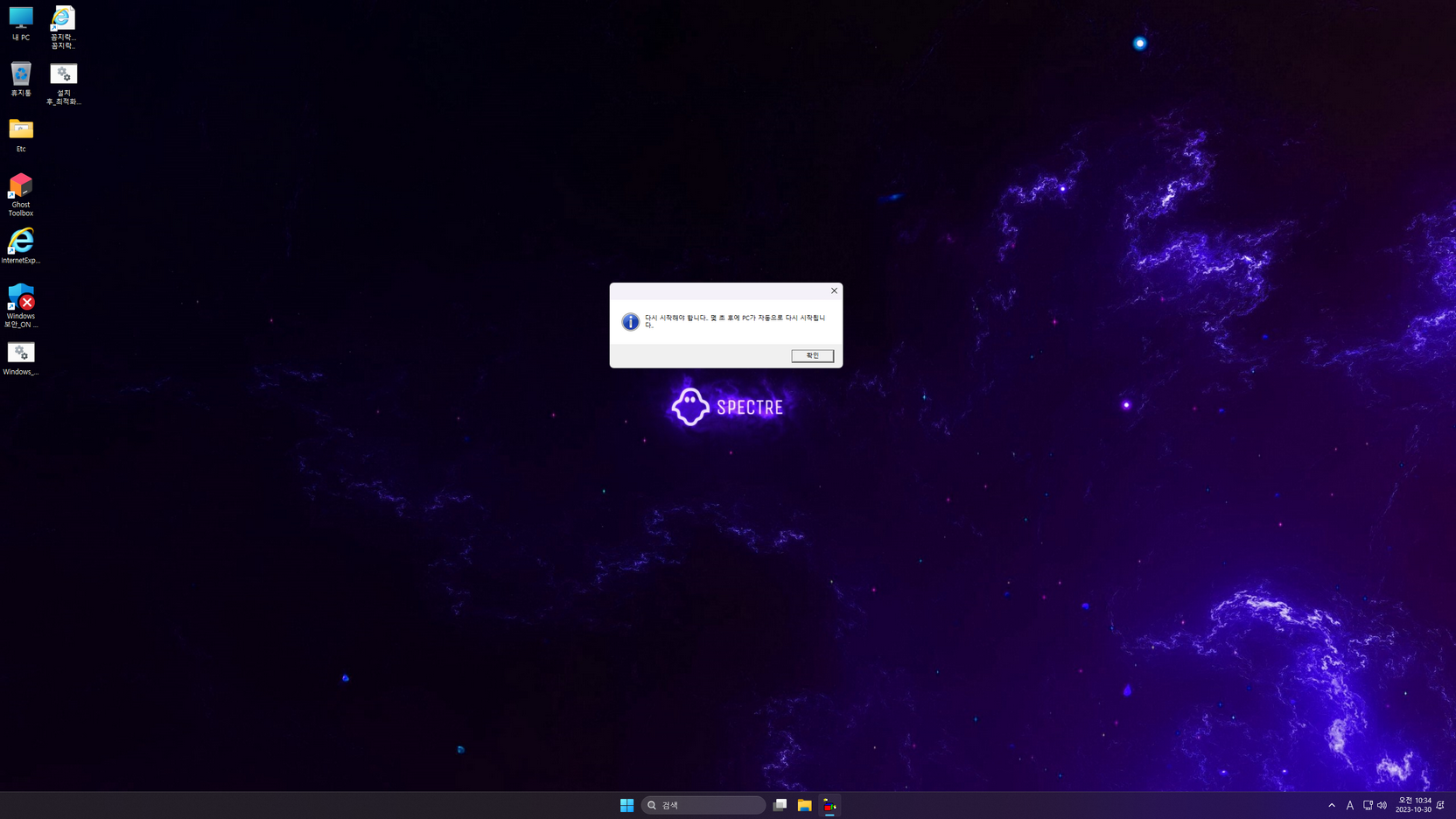Select the Windows 보안_ON shield shortcut
The image size is (1456, 819).
click(x=21, y=305)
